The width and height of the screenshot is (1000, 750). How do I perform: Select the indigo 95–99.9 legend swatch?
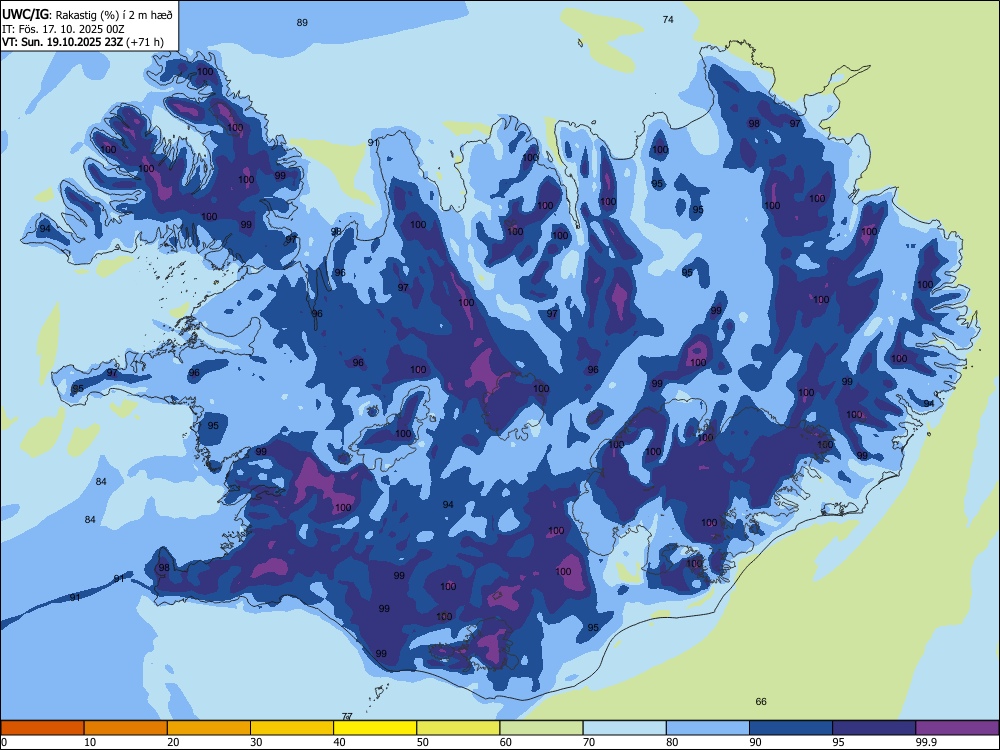[874, 728]
